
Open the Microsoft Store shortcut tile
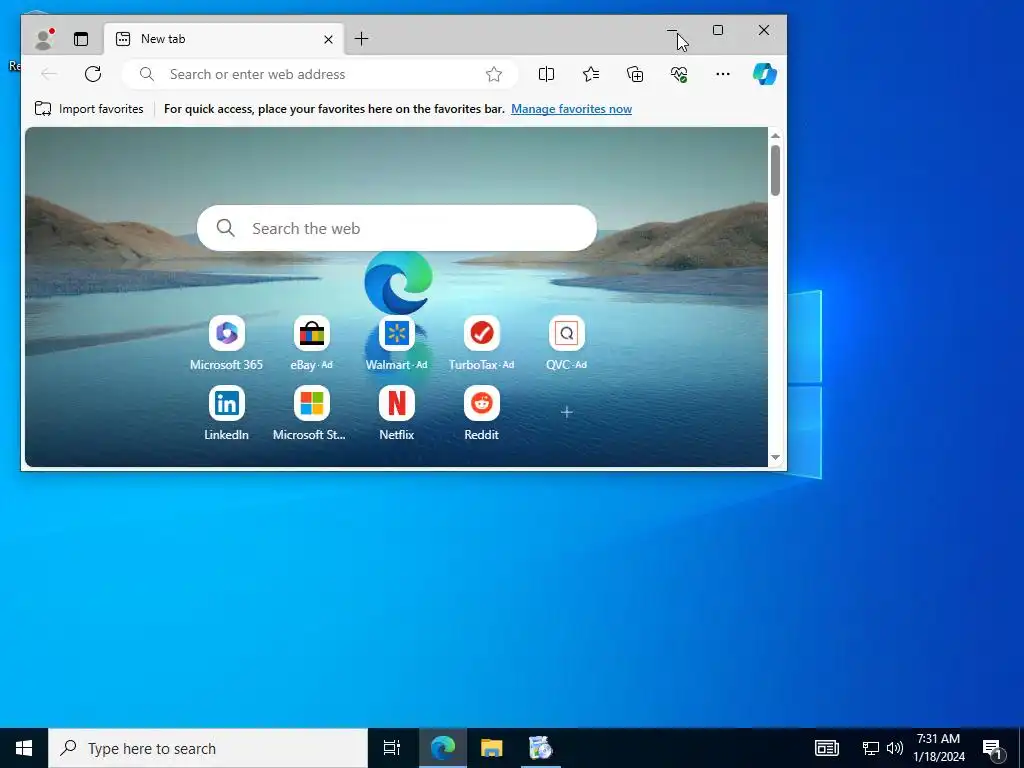tap(312, 413)
